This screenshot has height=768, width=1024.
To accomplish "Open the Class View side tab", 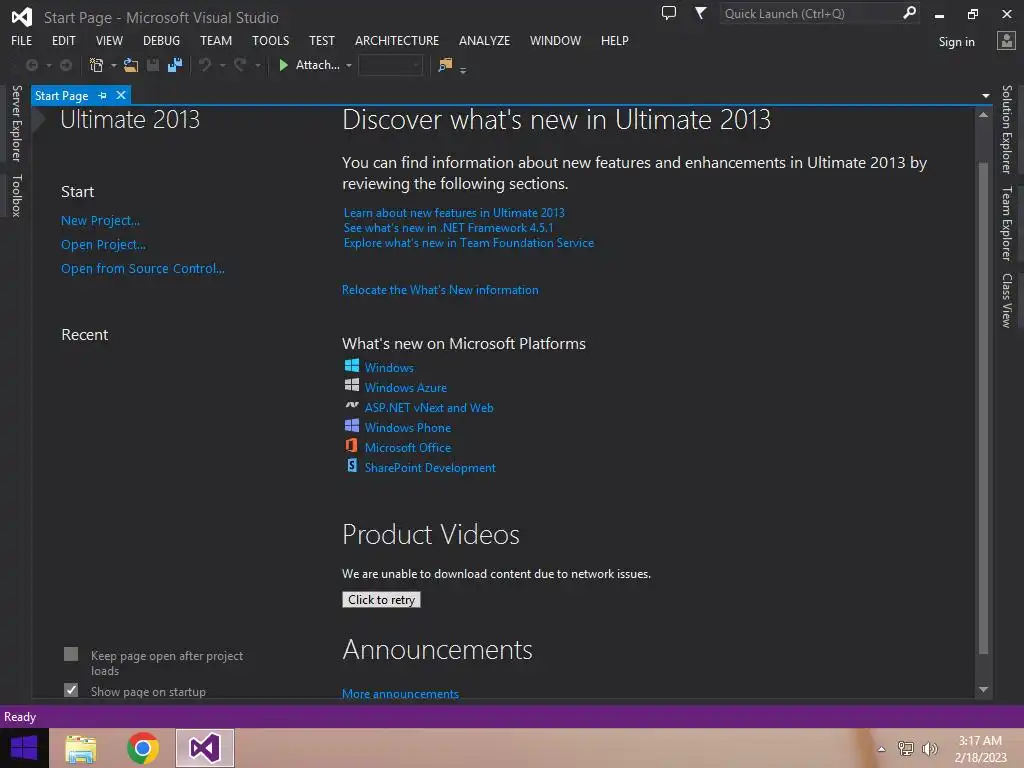I will [x=1007, y=300].
